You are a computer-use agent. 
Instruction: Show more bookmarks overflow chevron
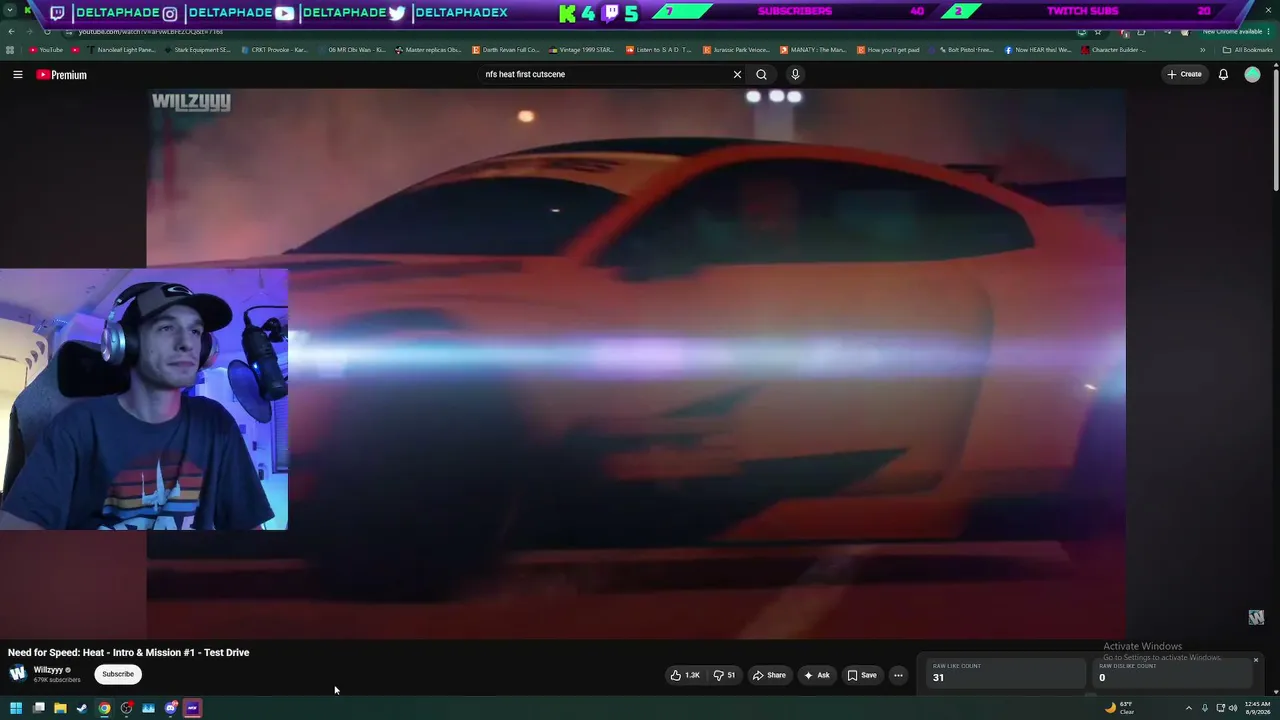click(x=1203, y=50)
